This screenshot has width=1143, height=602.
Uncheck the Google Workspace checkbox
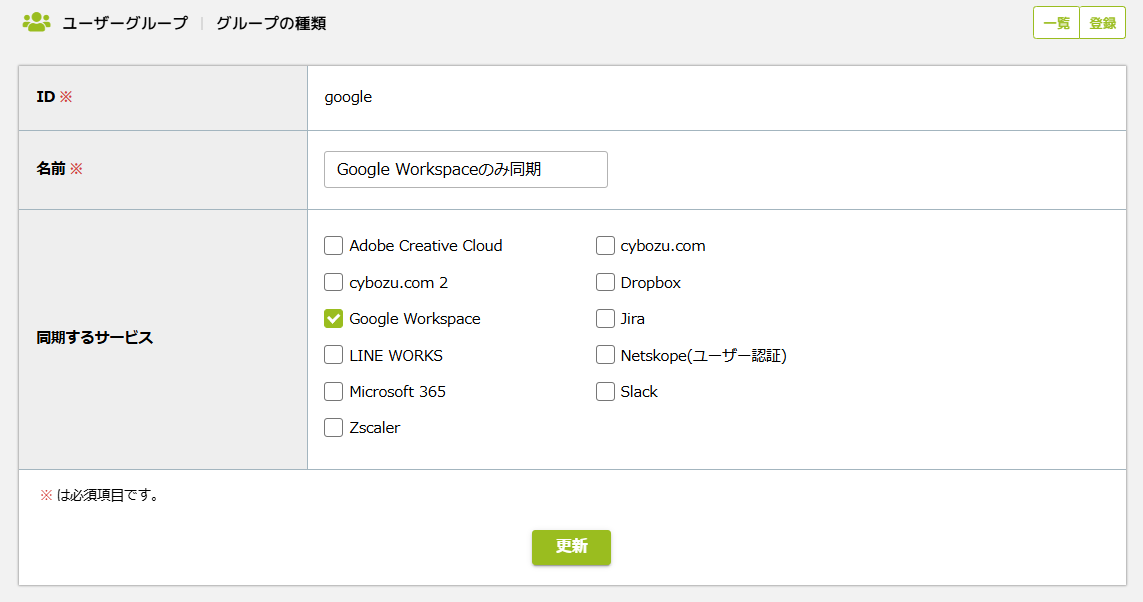point(333,318)
